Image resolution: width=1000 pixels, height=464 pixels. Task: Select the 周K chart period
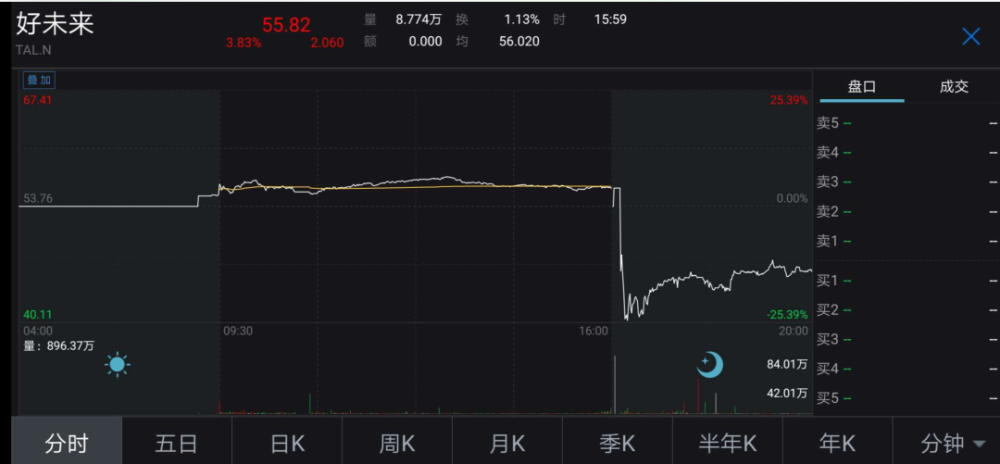pyautogui.click(x=397, y=443)
